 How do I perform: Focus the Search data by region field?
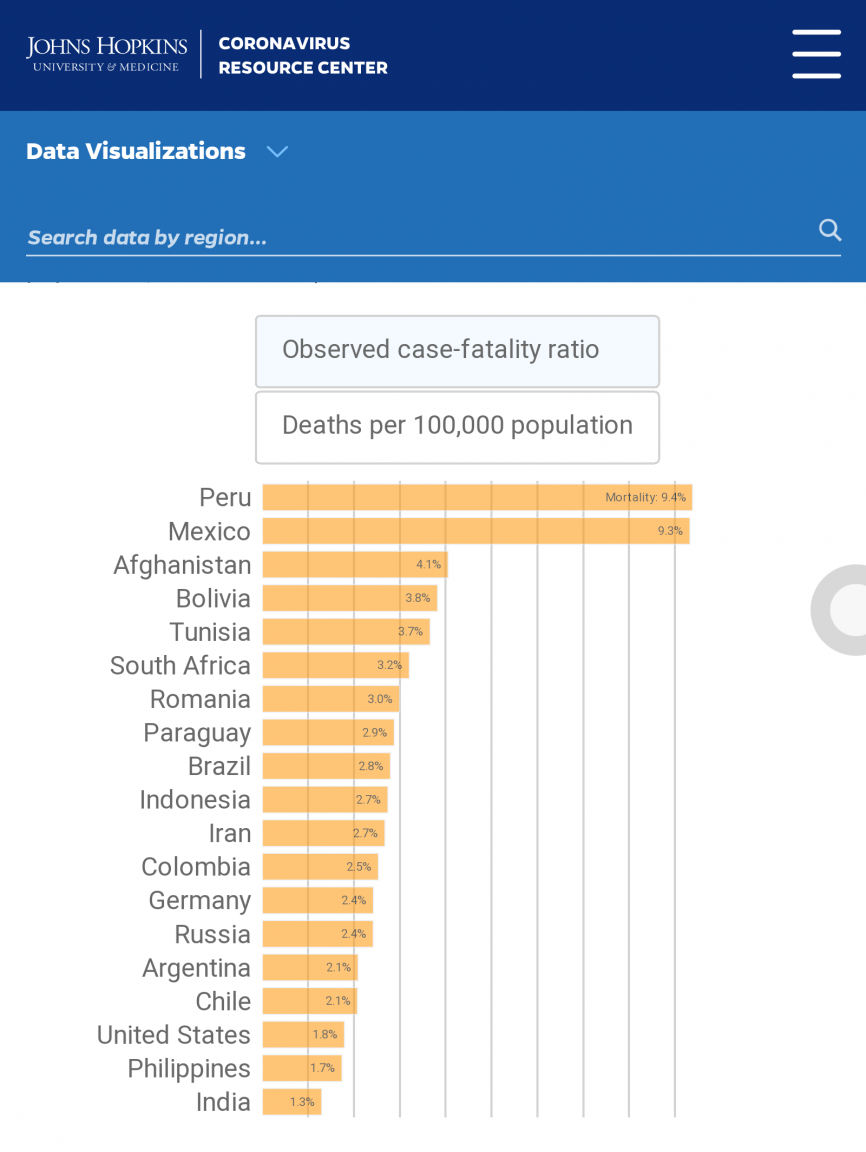[420, 238]
